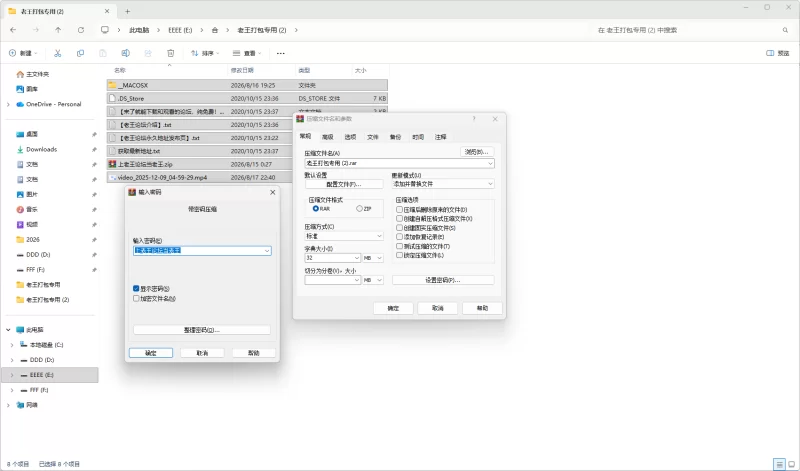This screenshot has width=800, height=471.
Task: Click the Paste icon in Explorer toolbar
Action: point(103,53)
